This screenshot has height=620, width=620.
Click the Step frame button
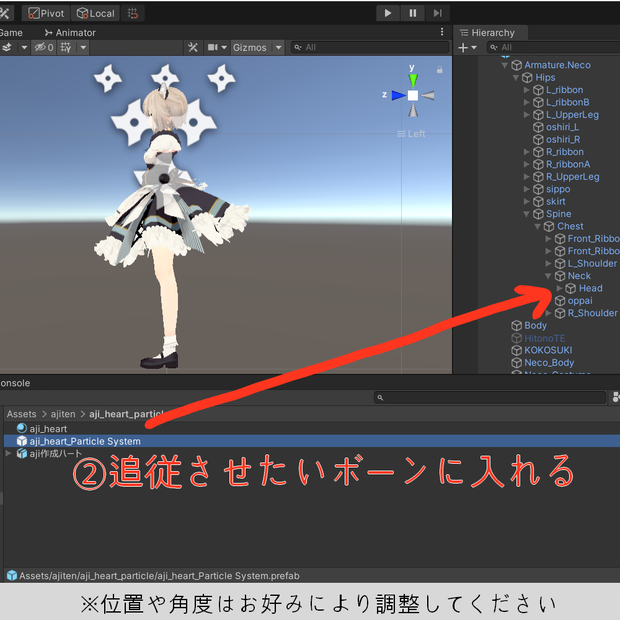437,13
